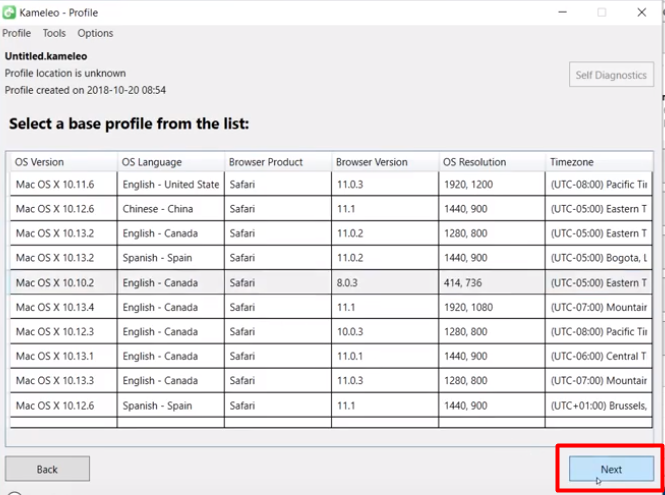Open the Options menu
The image size is (665, 495).
[x=95, y=33]
